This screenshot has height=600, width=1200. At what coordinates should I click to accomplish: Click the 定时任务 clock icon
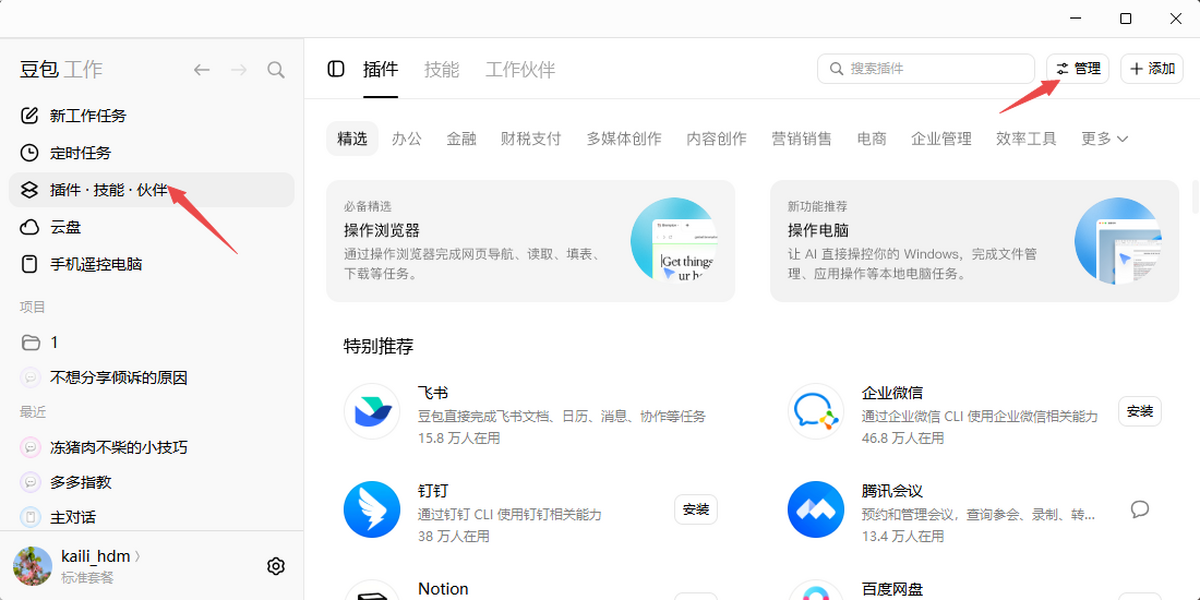(30, 153)
